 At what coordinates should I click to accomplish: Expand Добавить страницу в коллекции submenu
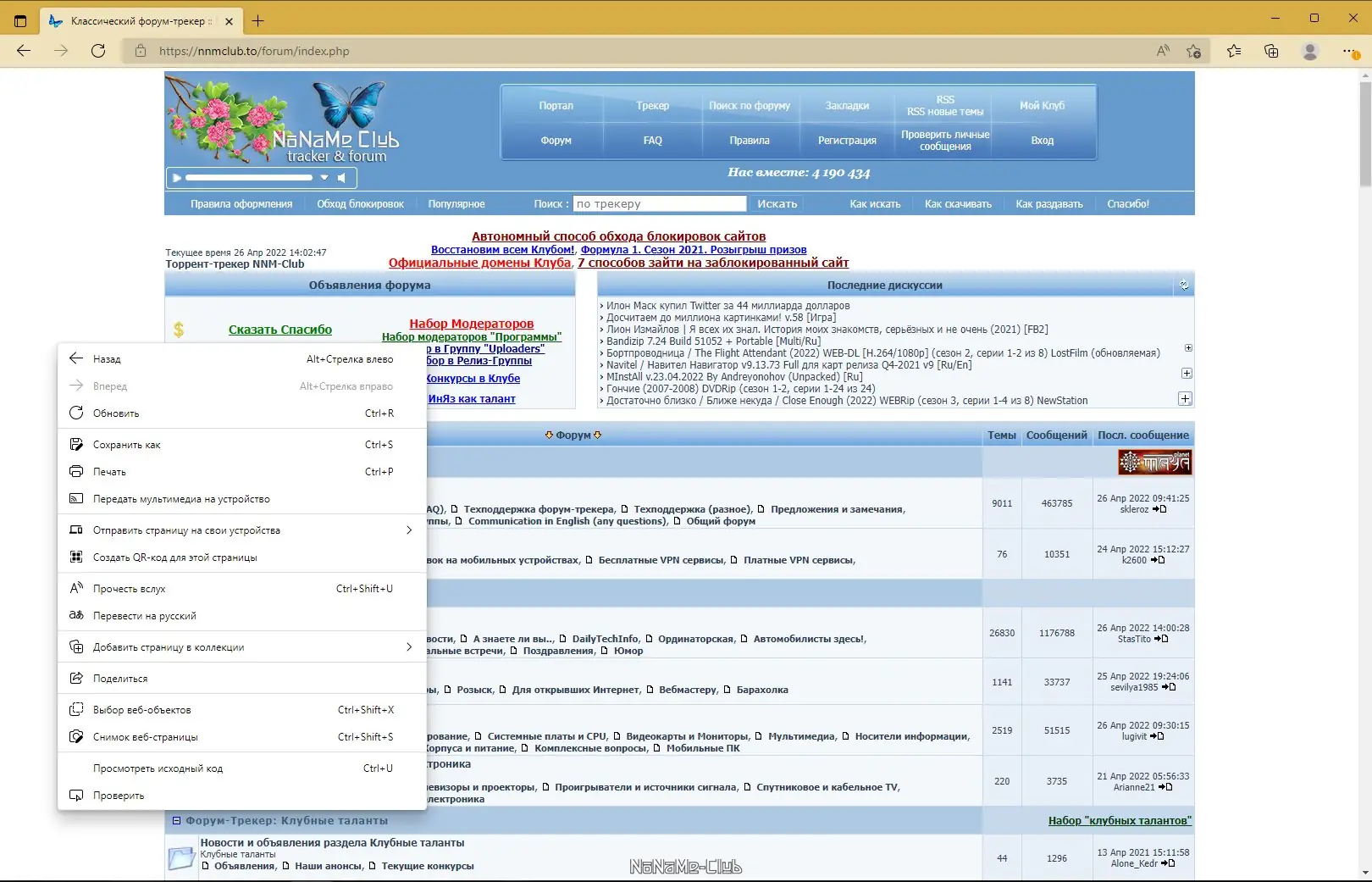[242, 647]
